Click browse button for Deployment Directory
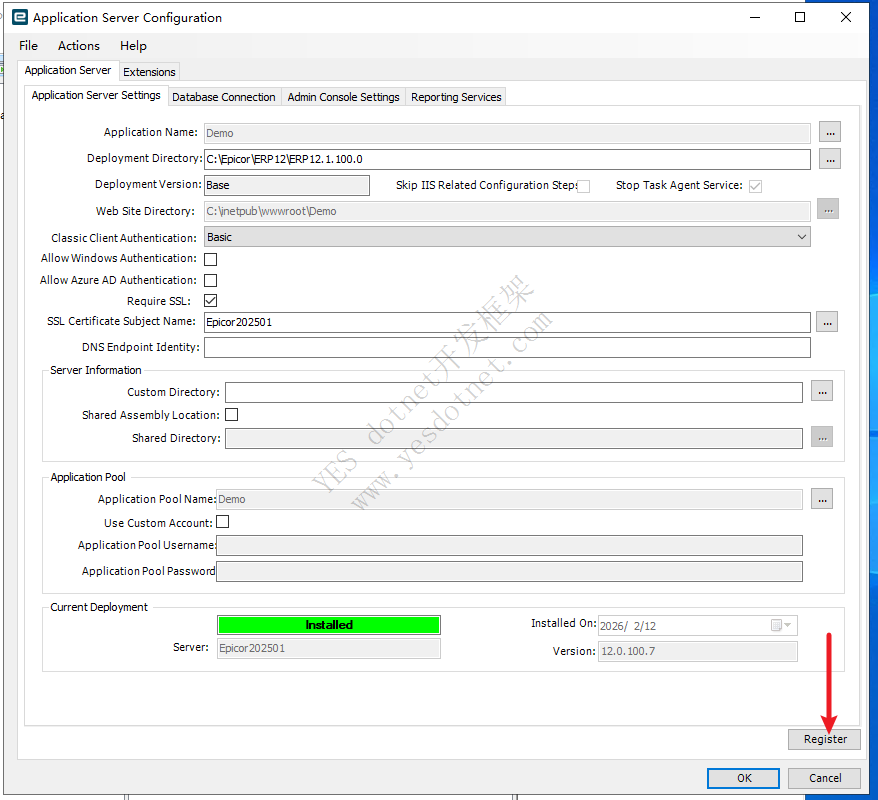 point(830,159)
